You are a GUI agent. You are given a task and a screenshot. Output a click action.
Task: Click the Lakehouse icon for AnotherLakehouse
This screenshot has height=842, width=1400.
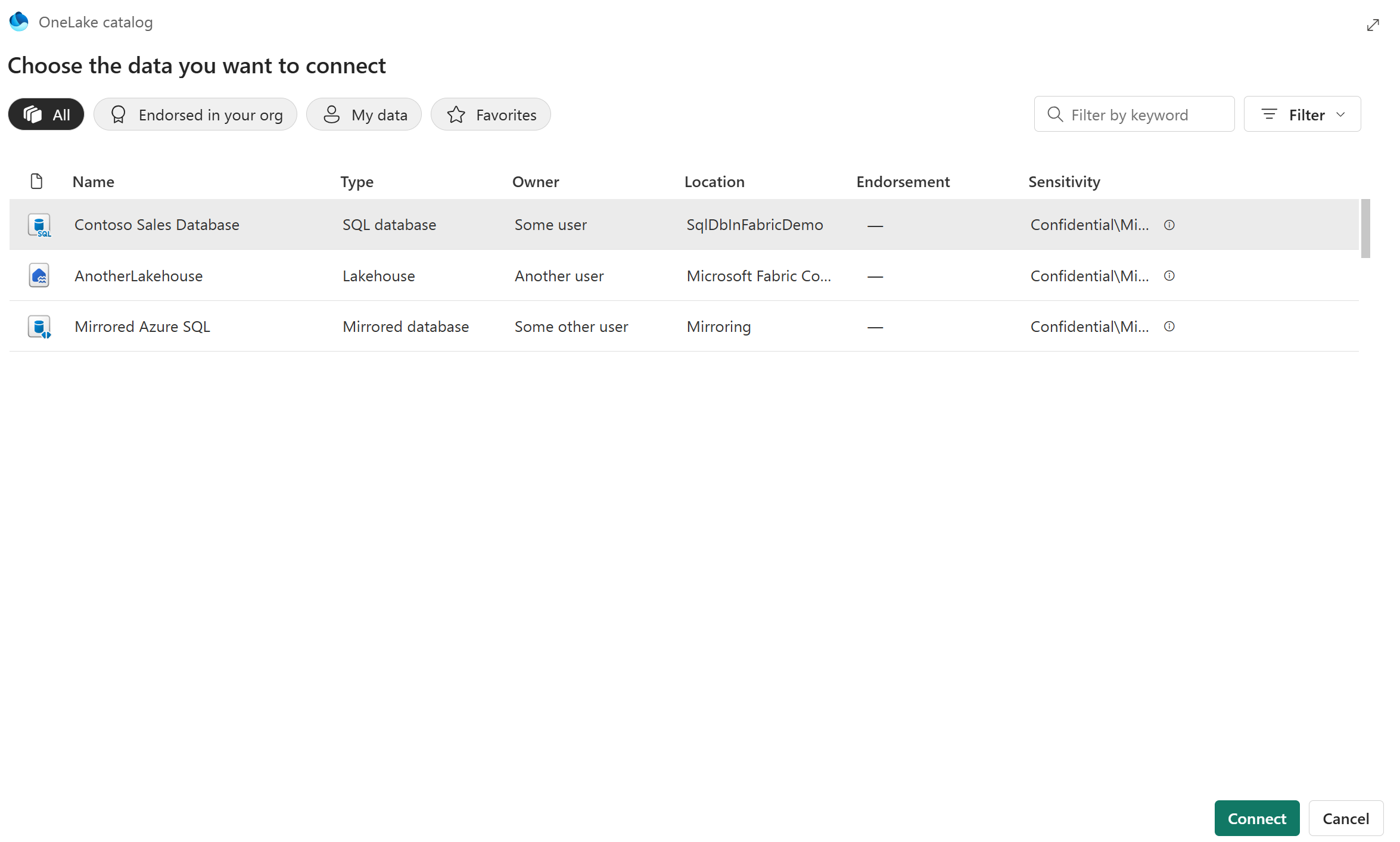39,276
